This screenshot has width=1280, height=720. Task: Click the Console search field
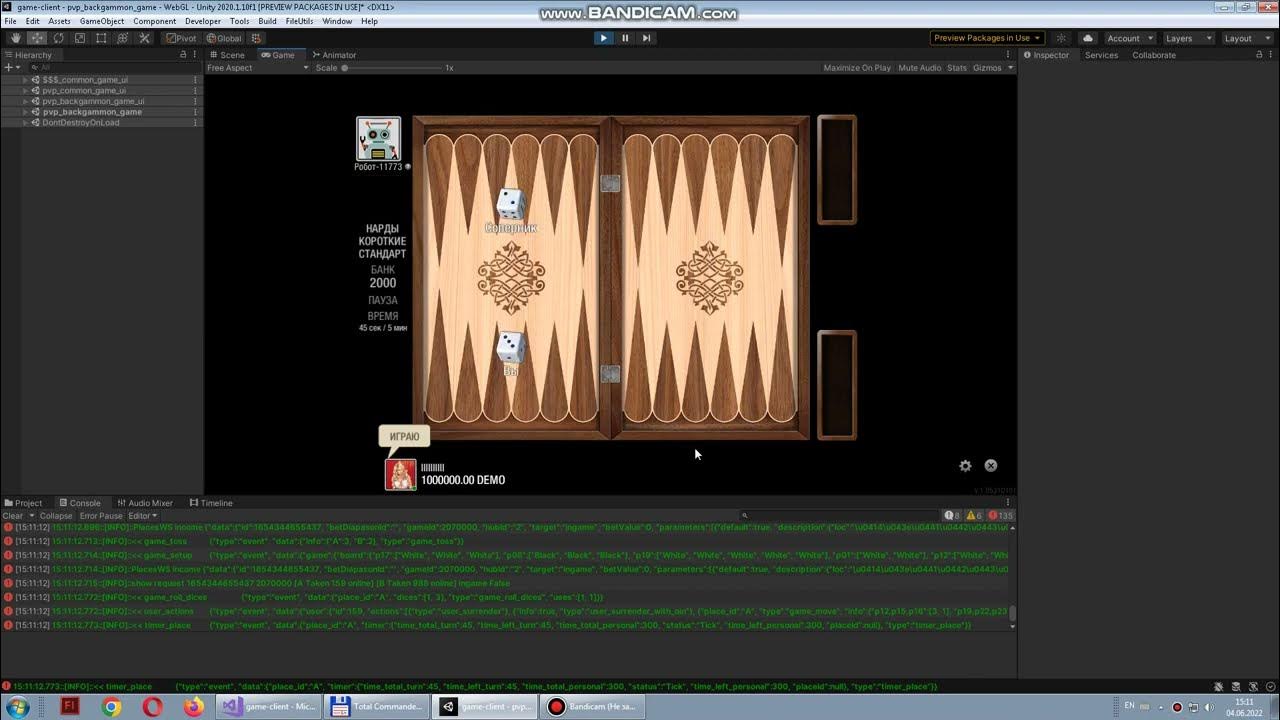(x=838, y=516)
